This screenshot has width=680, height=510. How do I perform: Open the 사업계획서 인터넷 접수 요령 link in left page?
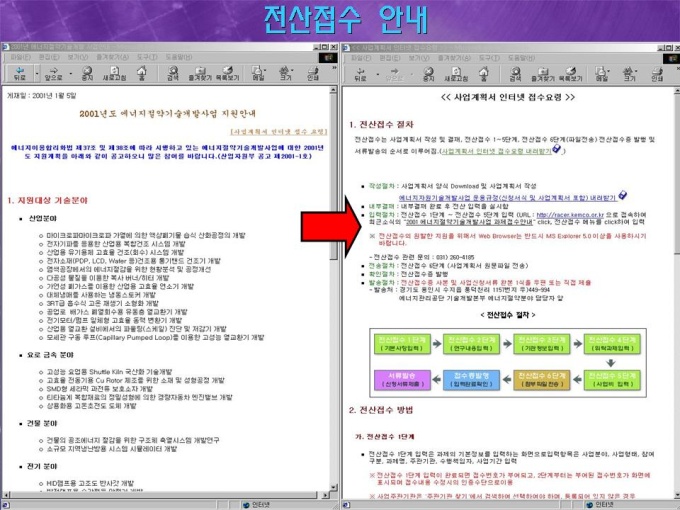pyautogui.click(x=278, y=131)
